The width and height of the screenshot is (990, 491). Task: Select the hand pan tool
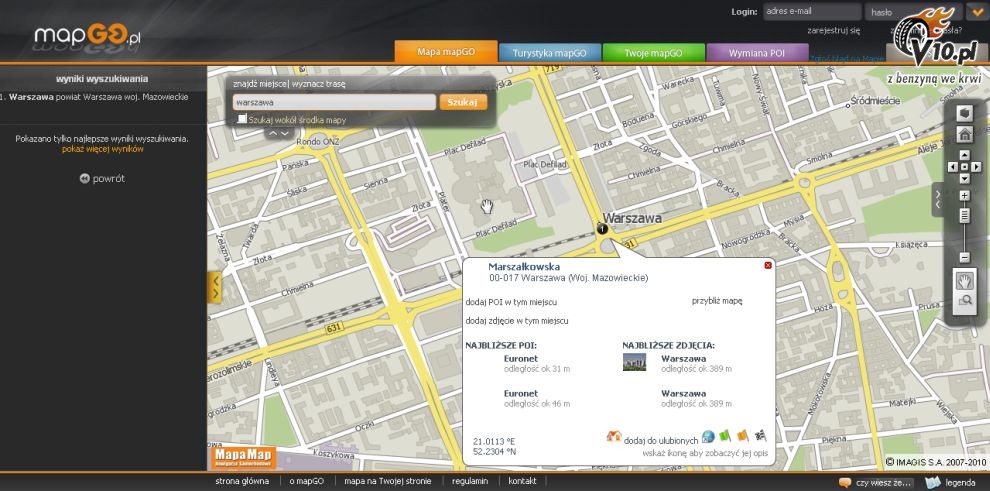964,281
